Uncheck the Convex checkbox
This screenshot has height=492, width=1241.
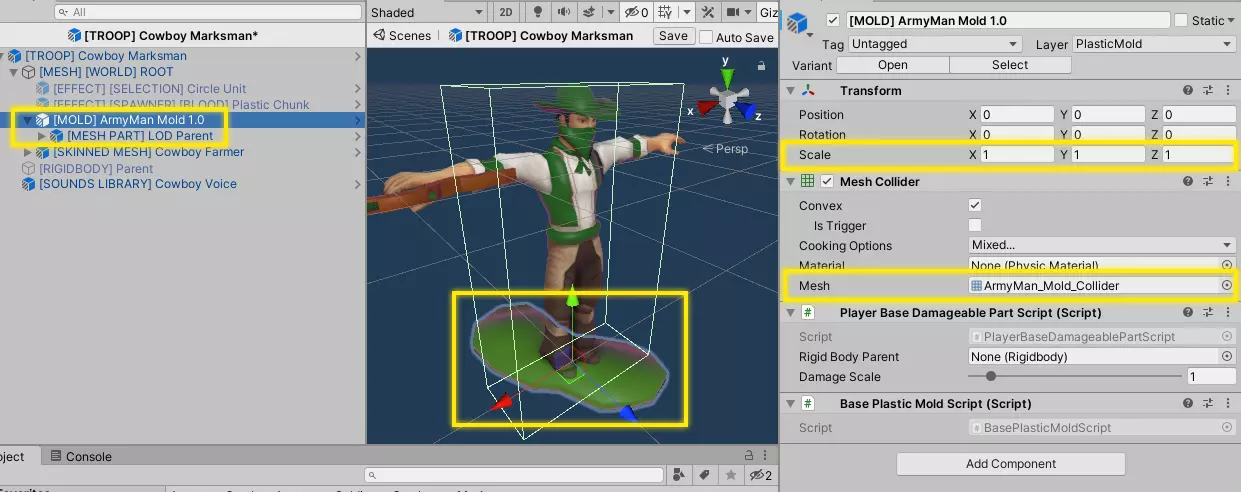click(975, 205)
